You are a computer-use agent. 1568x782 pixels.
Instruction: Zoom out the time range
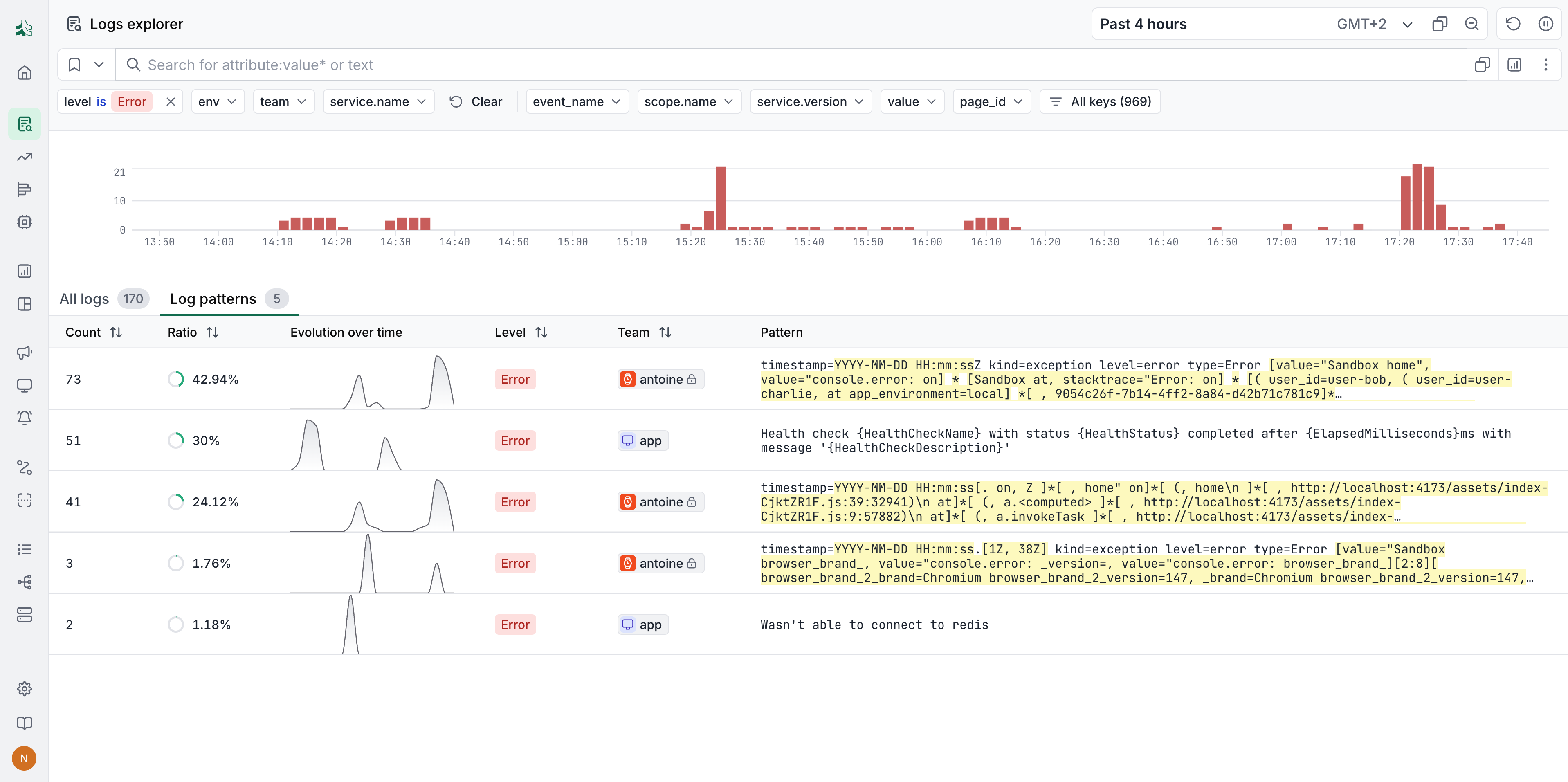1471,24
